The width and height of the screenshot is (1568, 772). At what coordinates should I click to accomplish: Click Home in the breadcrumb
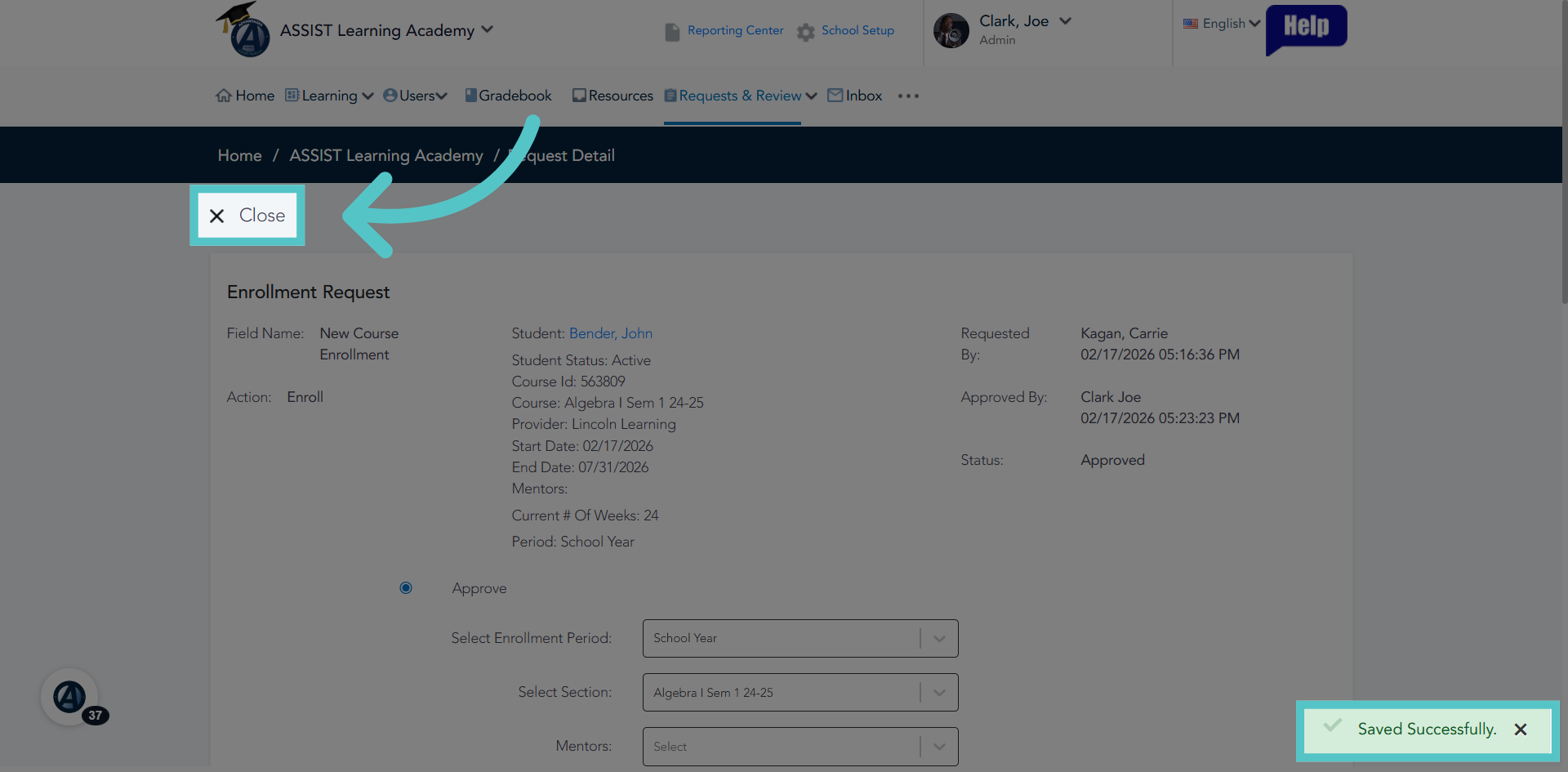(x=239, y=155)
